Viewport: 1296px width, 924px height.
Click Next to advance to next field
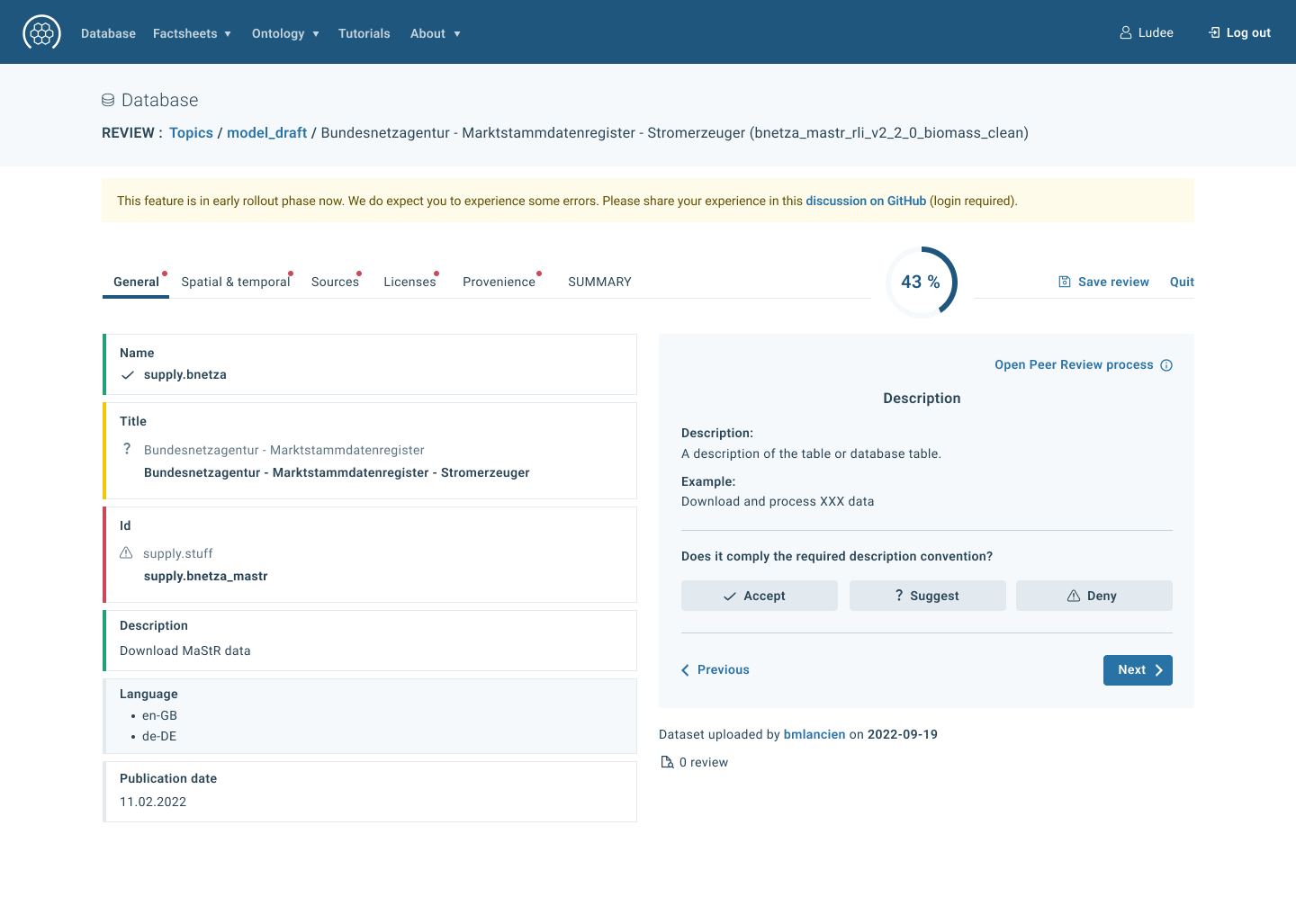coord(1138,669)
